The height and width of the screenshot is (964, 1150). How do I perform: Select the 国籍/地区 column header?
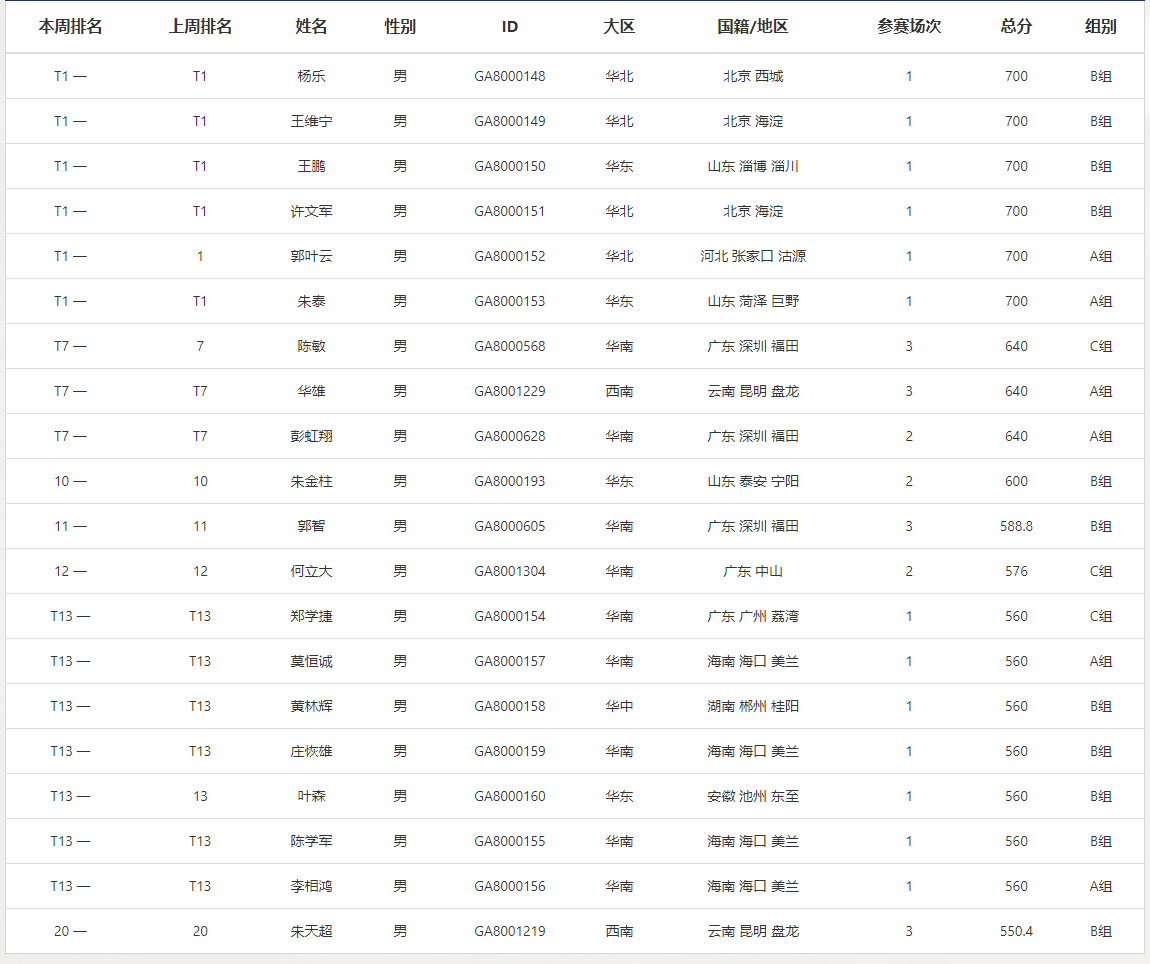point(753,27)
